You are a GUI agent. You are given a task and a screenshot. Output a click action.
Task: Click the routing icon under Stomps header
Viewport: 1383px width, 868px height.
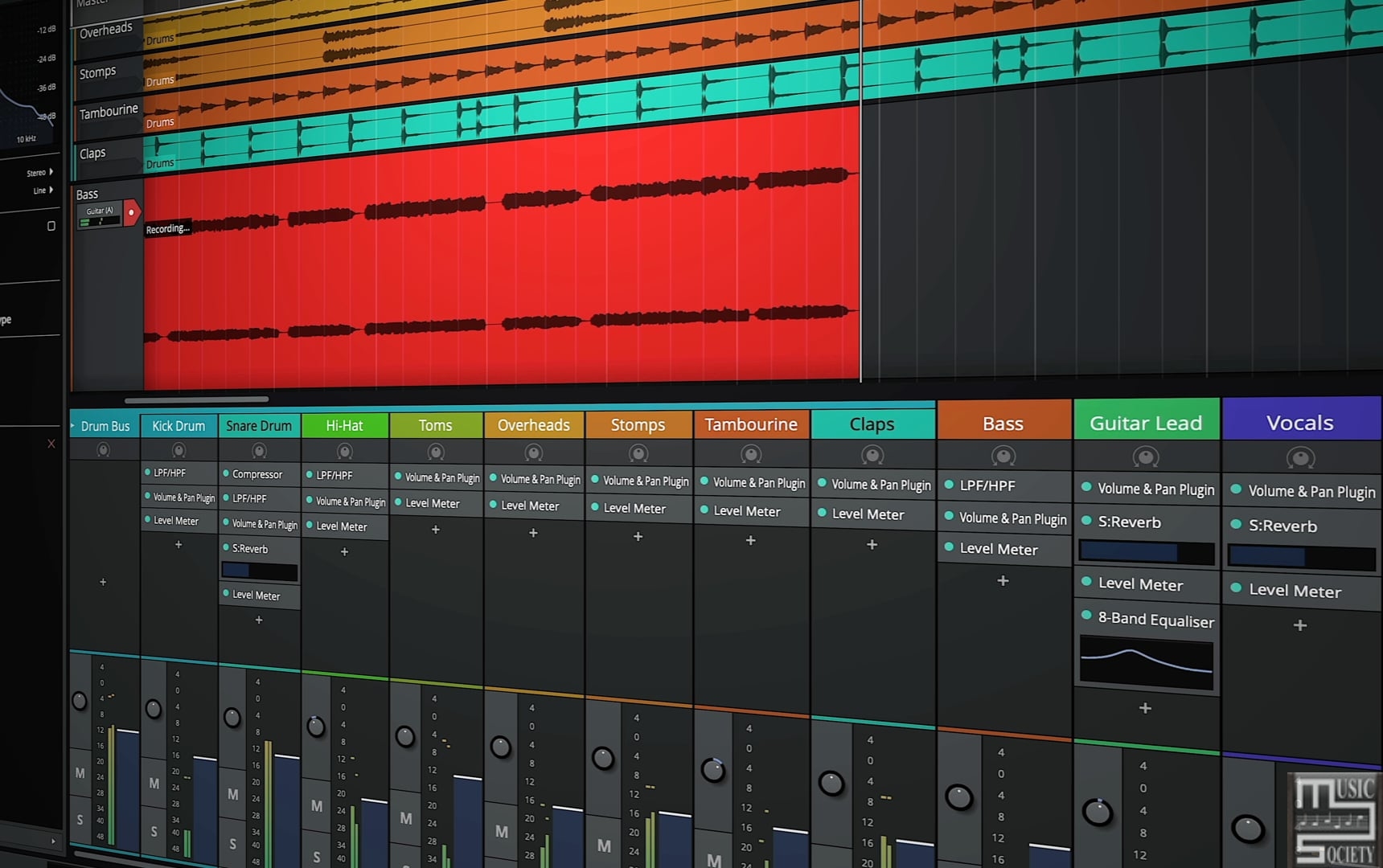(x=638, y=454)
